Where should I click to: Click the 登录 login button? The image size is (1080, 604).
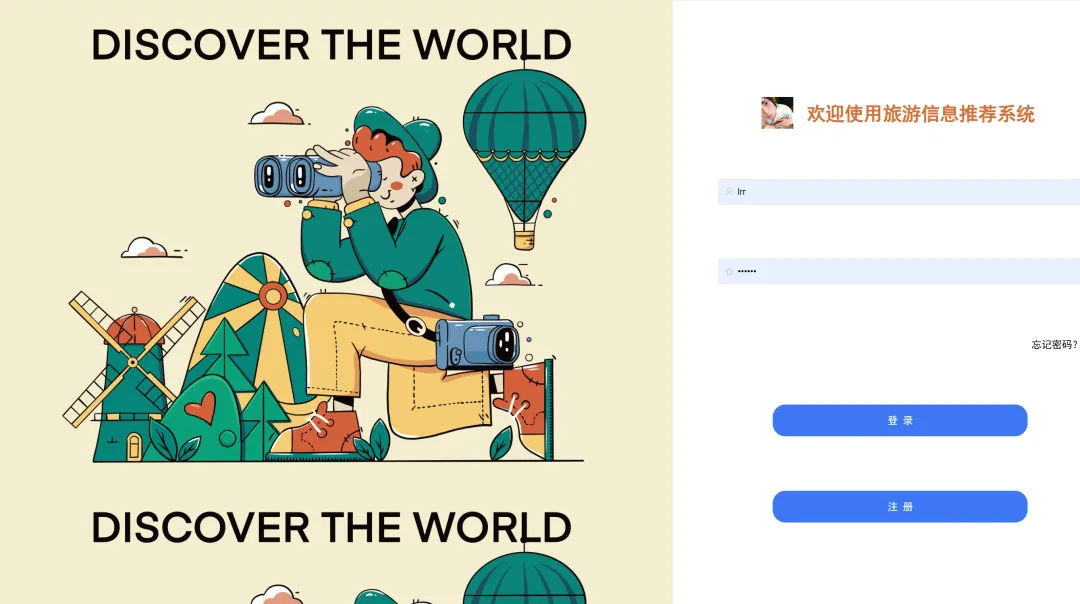point(900,420)
